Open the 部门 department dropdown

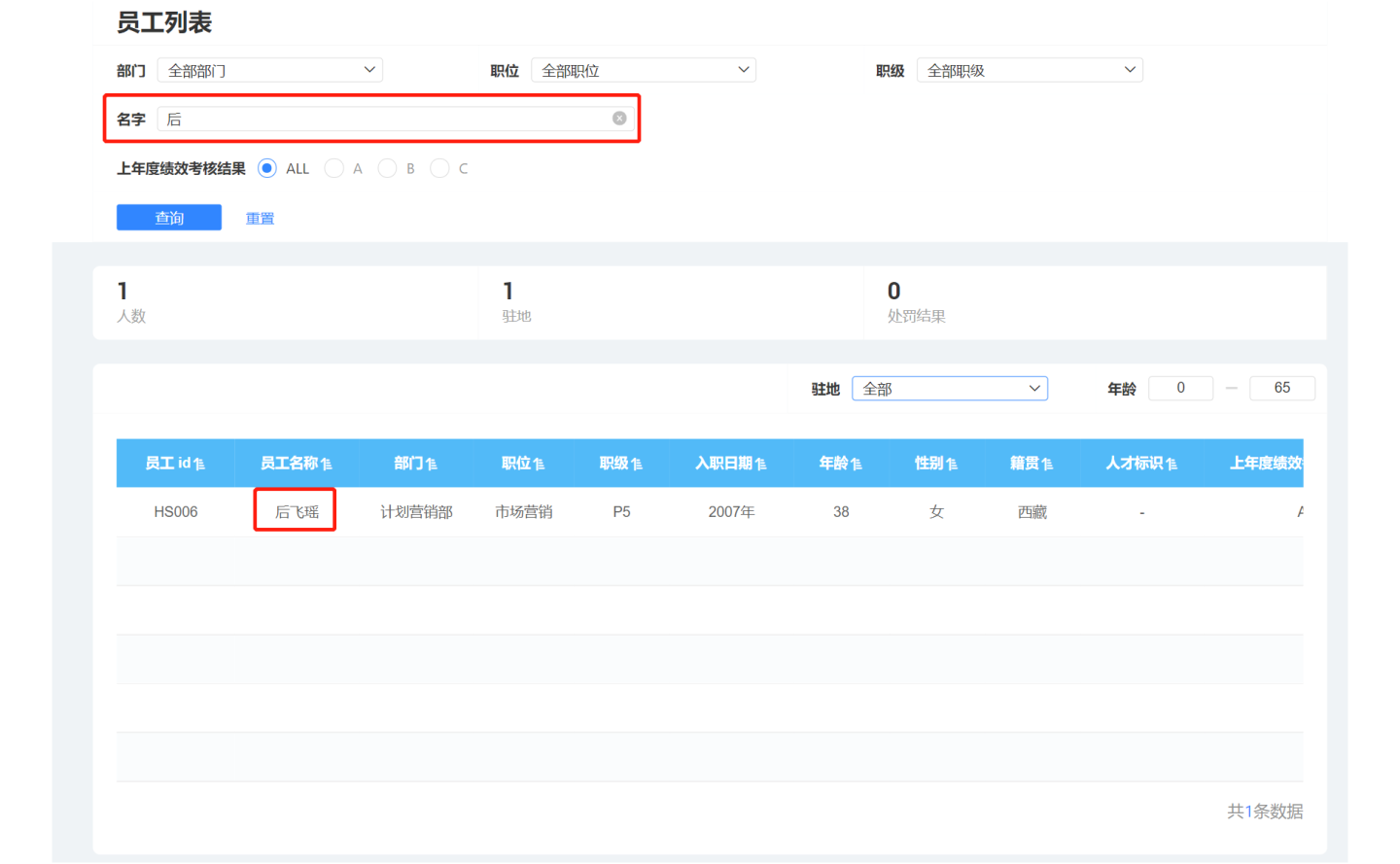pos(270,70)
